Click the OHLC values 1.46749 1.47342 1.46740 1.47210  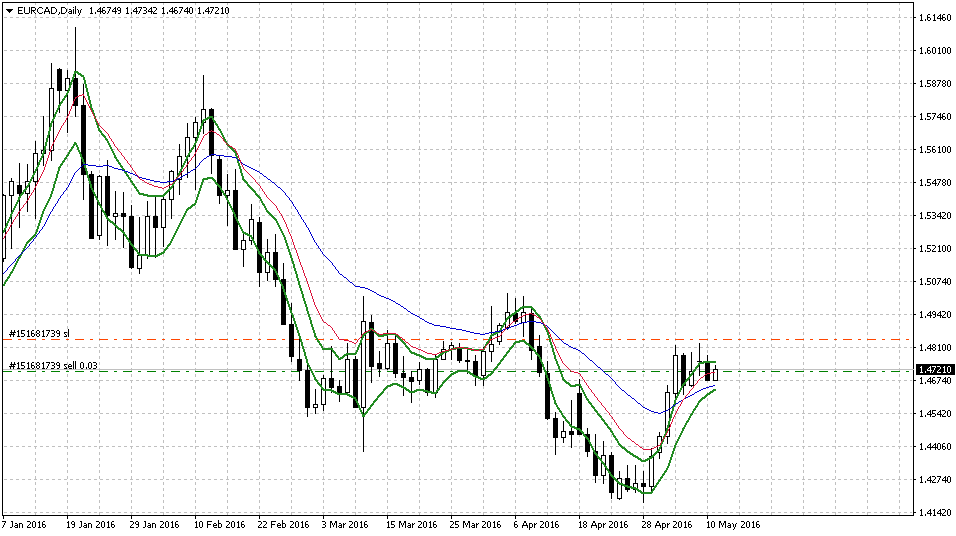[159, 10]
